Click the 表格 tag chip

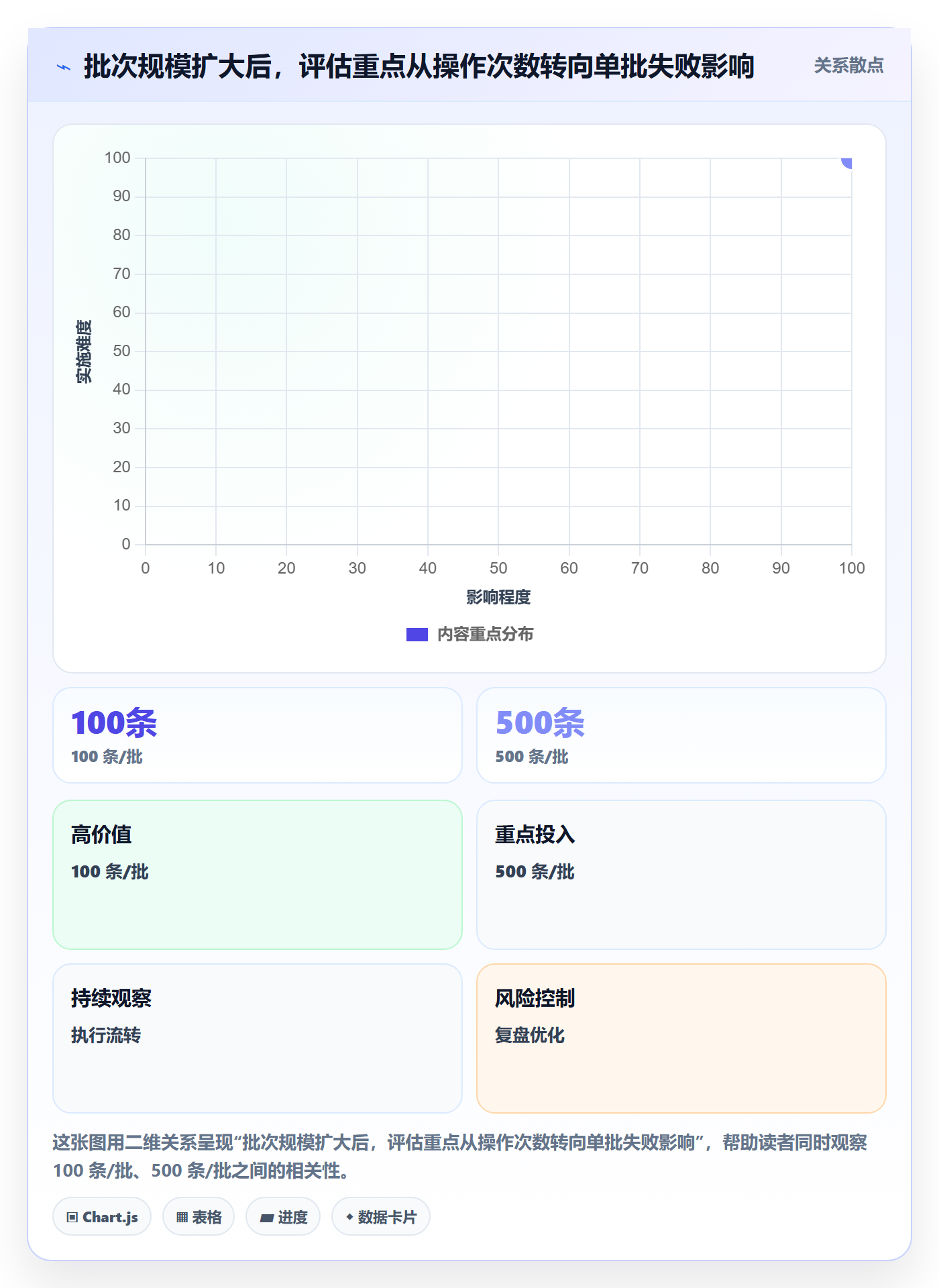click(199, 1217)
